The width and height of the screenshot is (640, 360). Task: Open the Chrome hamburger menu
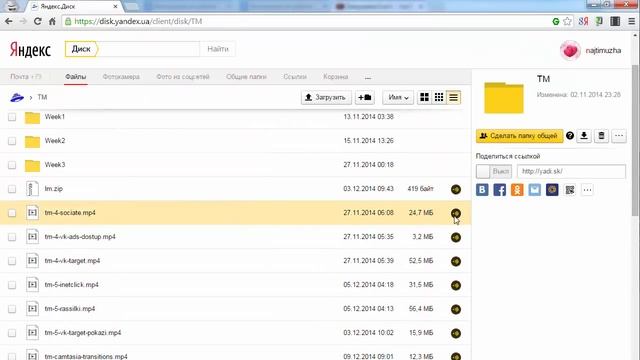click(631, 21)
